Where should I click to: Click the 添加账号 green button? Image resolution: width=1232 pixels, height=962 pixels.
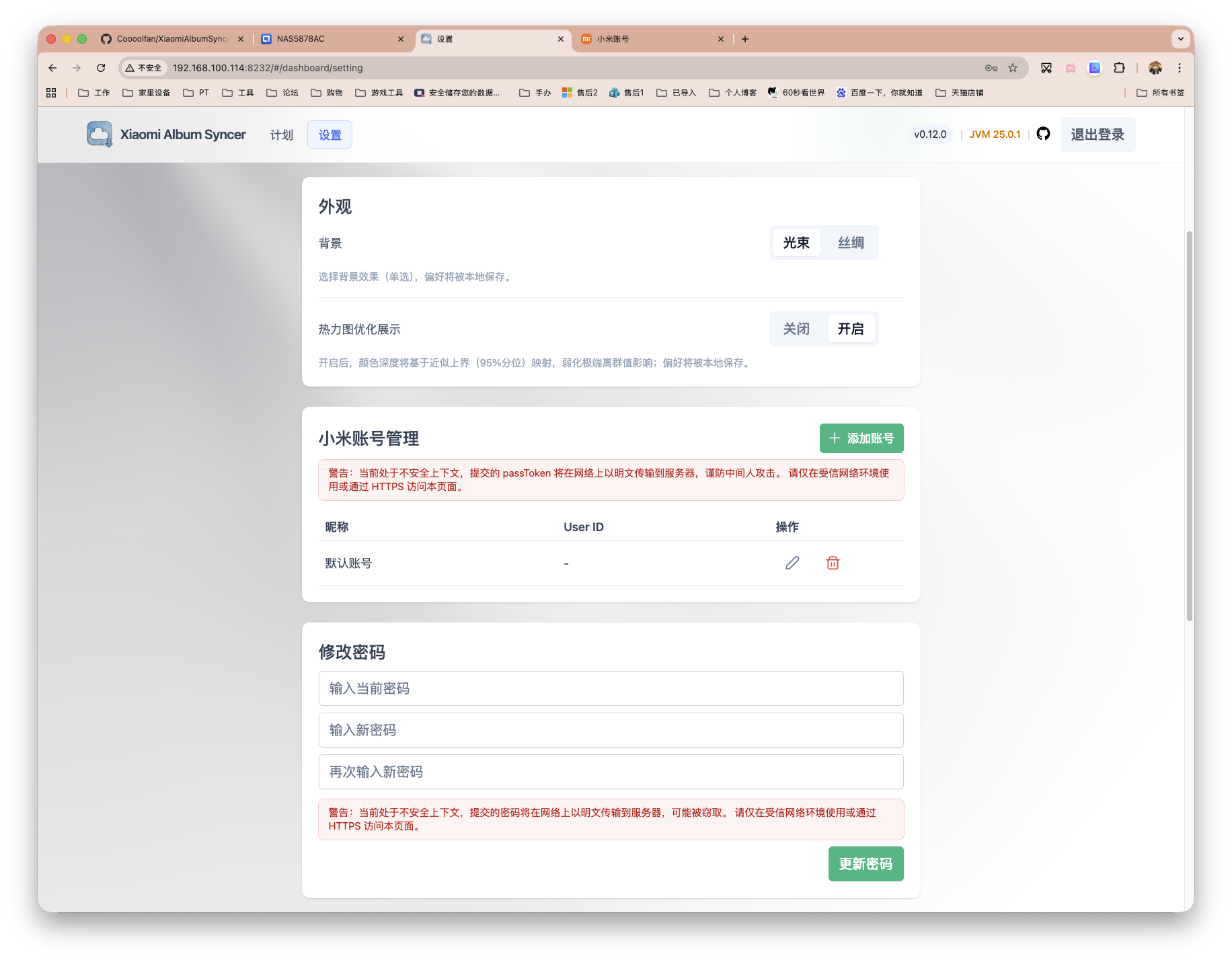(861, 438)
